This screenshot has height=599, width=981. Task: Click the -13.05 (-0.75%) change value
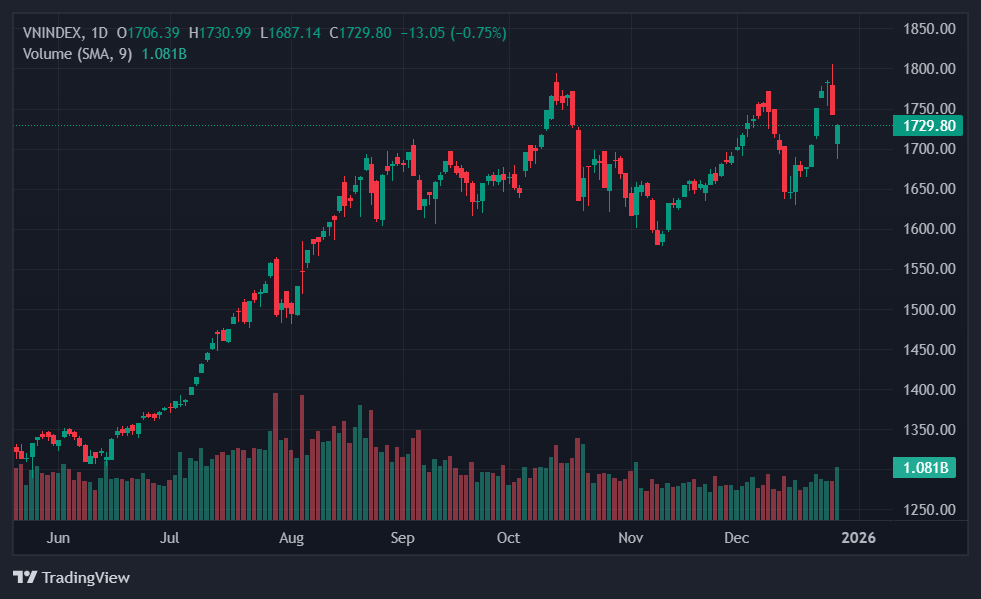[453, 33]
